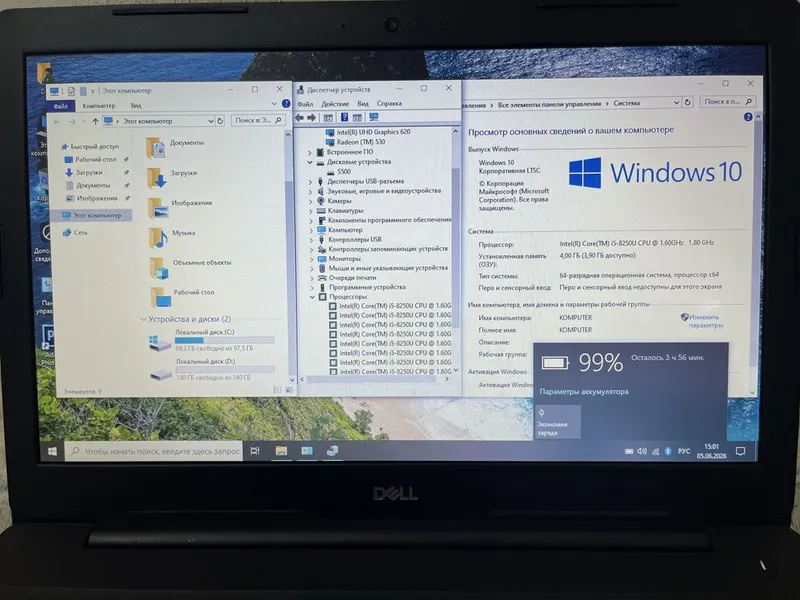
Task: Expand Клавиатуры node
Action: (x=311, y=211)
